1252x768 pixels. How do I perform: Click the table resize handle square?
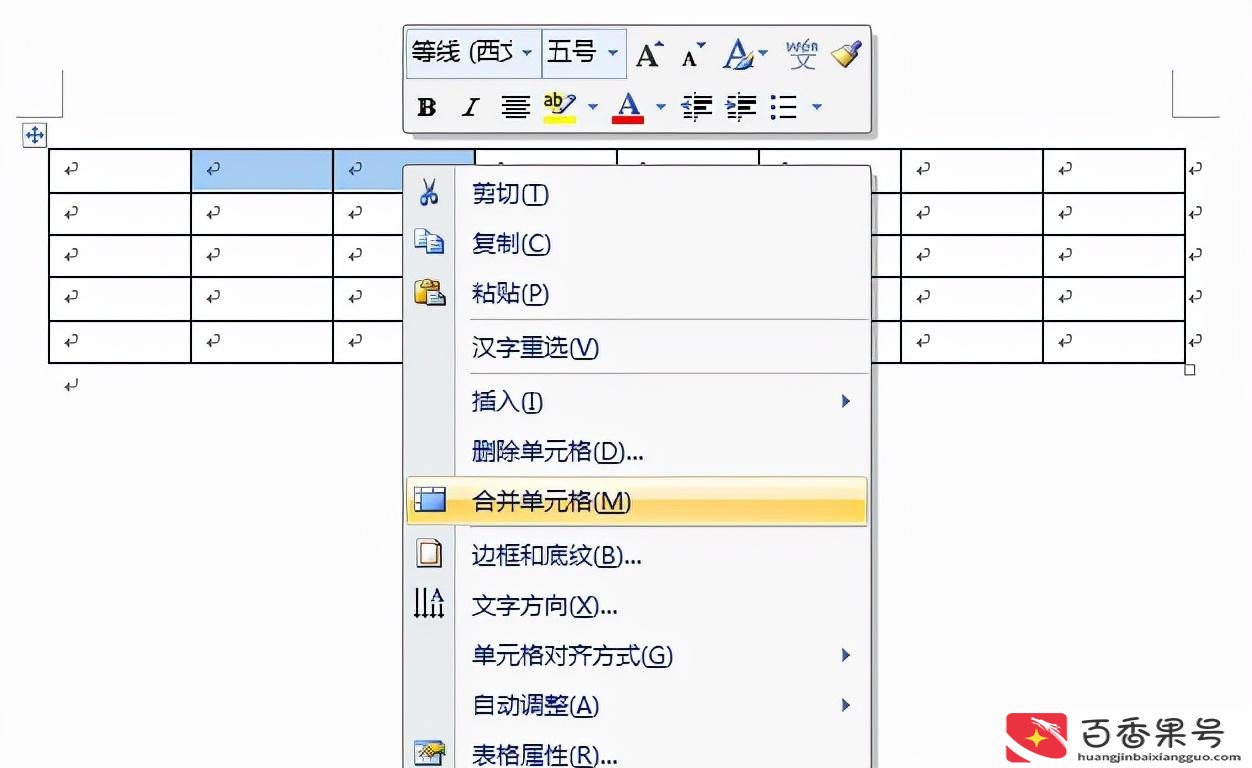point(1190,370)
